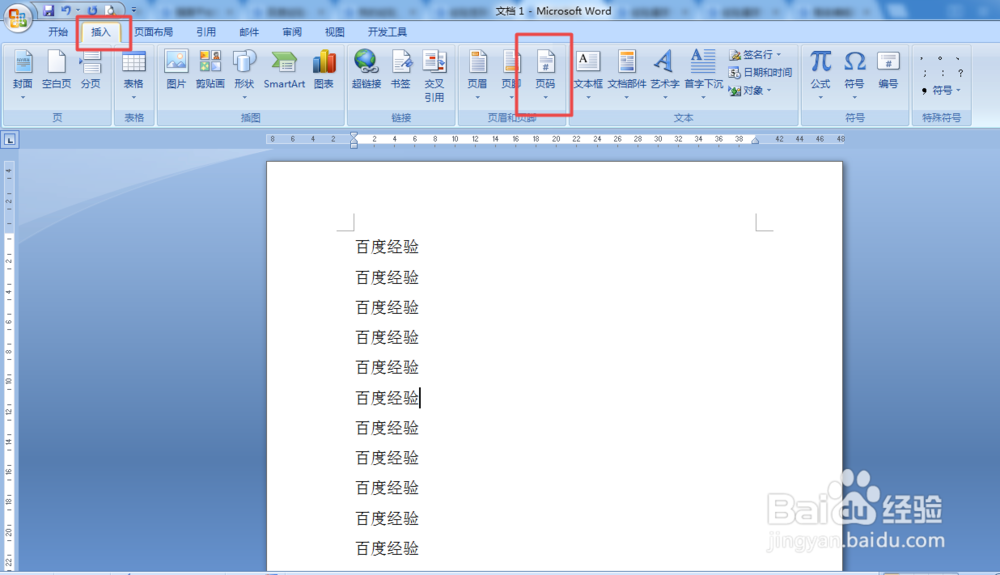The image size is (1000, 575).
Task: Insert a 空白页 blank page
Action: point(56,69)
